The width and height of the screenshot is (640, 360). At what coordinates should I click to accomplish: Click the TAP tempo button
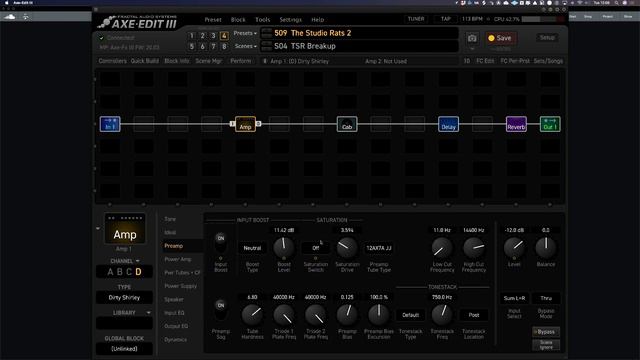[445, 19]
